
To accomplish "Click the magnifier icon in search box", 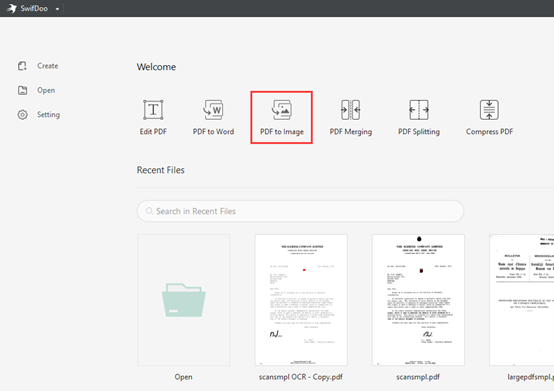I will [x=149, y=211].
